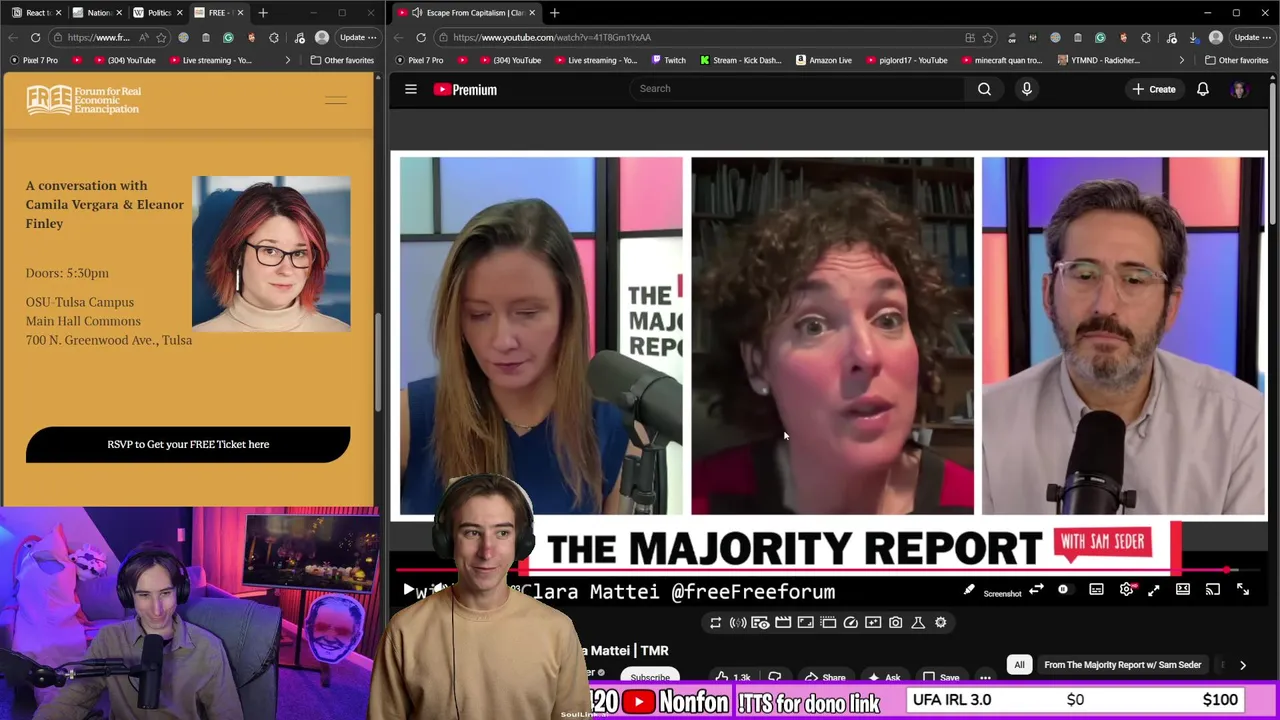Expand more bookmarks chevron in left browser
This screenshot has height=720, width=1280.
(x=287, y=60)
